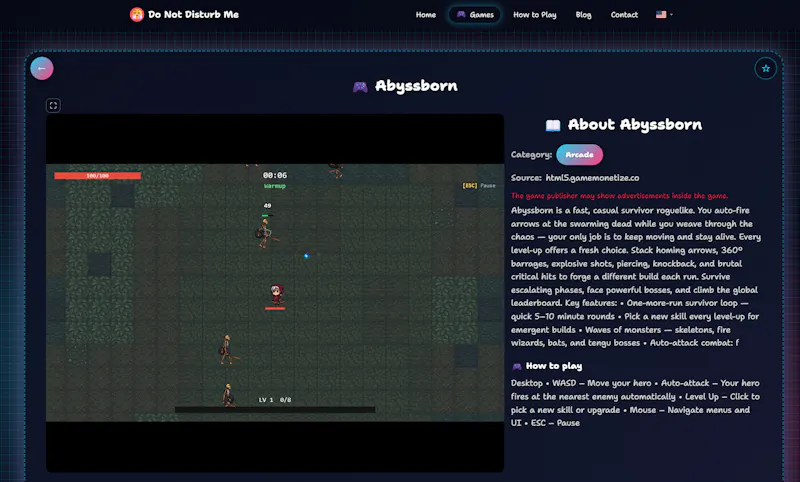Click the skeleton enemy marked 49
This screenshot has width=800, height=482.
coord(266,234)
